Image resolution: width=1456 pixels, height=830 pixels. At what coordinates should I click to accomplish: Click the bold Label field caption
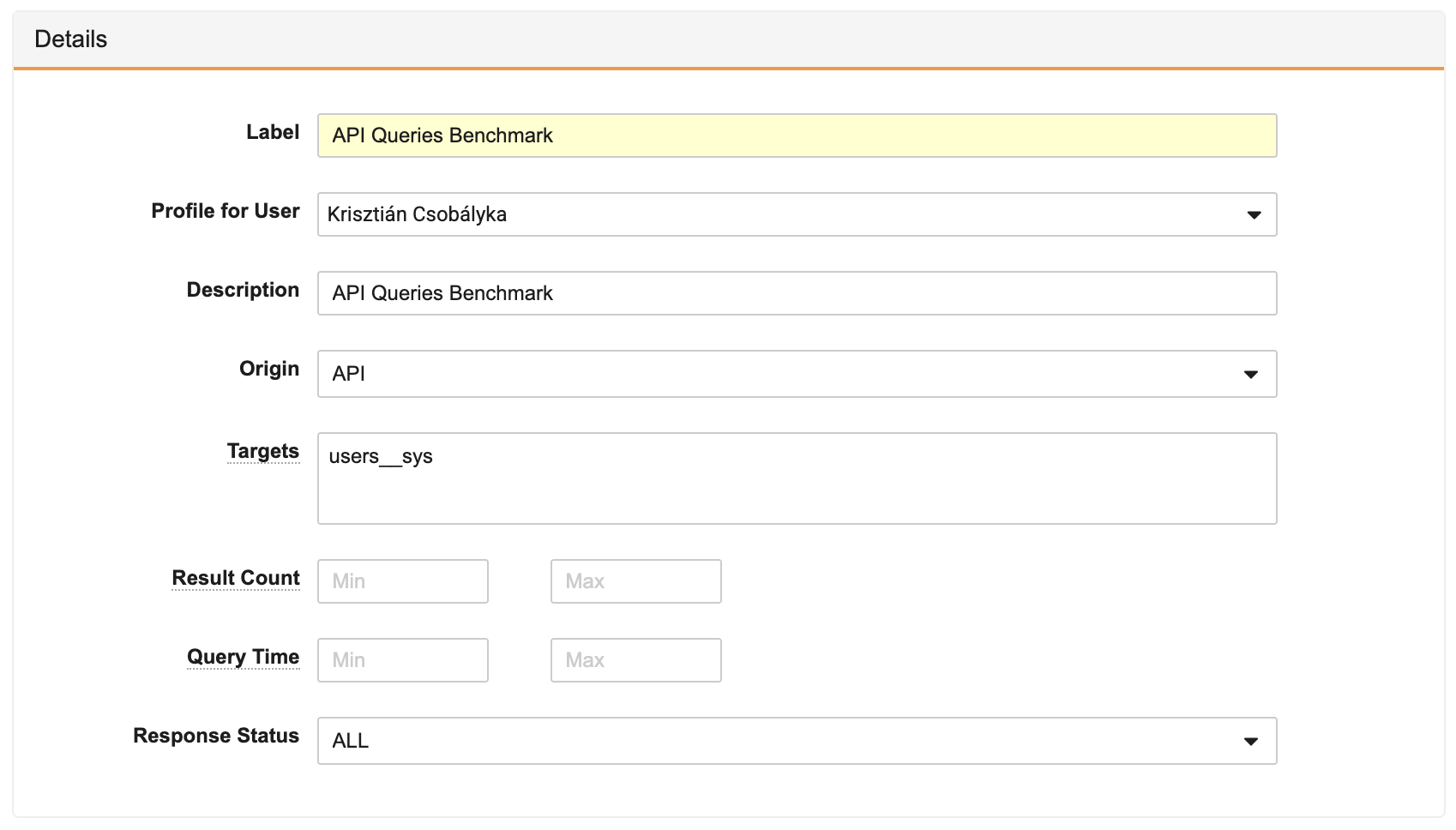(x=273, y=132)
